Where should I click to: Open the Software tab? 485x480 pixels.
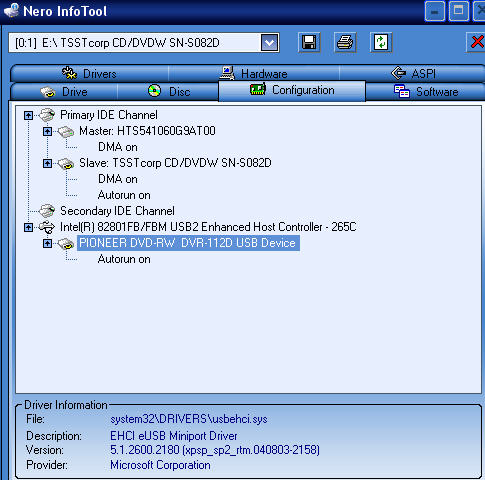[426, 92]
